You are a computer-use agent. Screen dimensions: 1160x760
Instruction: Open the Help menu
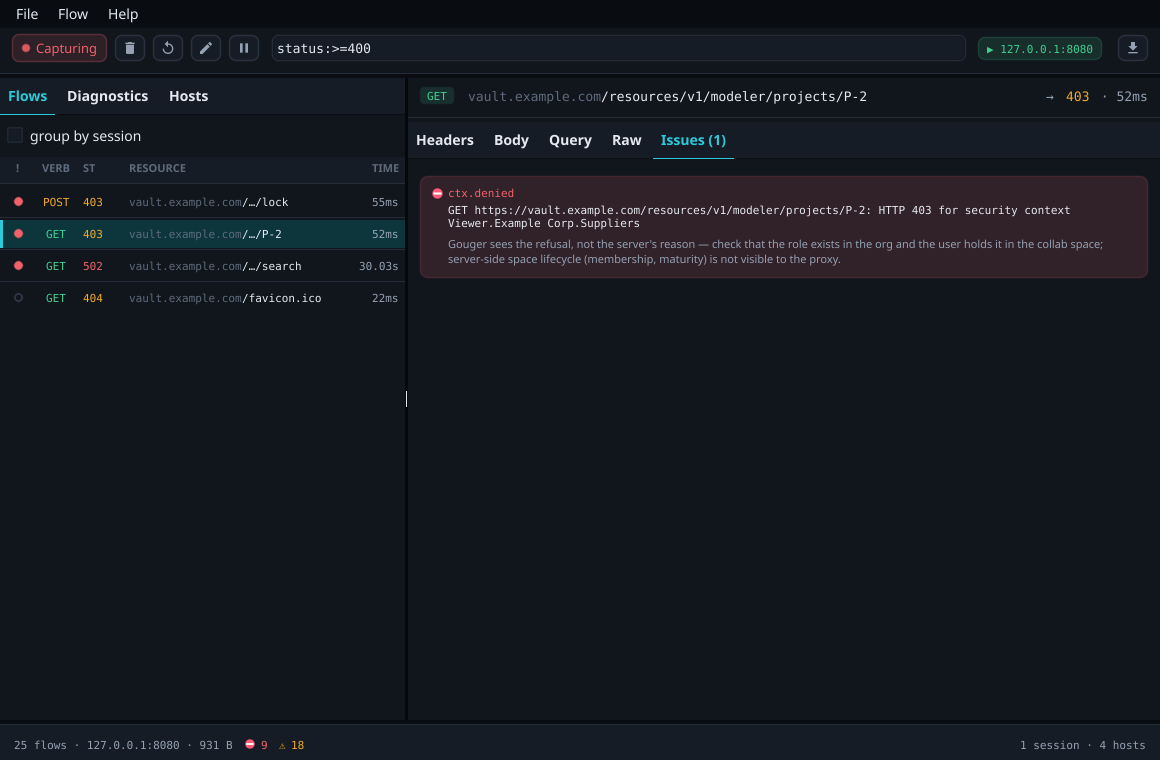123,14
